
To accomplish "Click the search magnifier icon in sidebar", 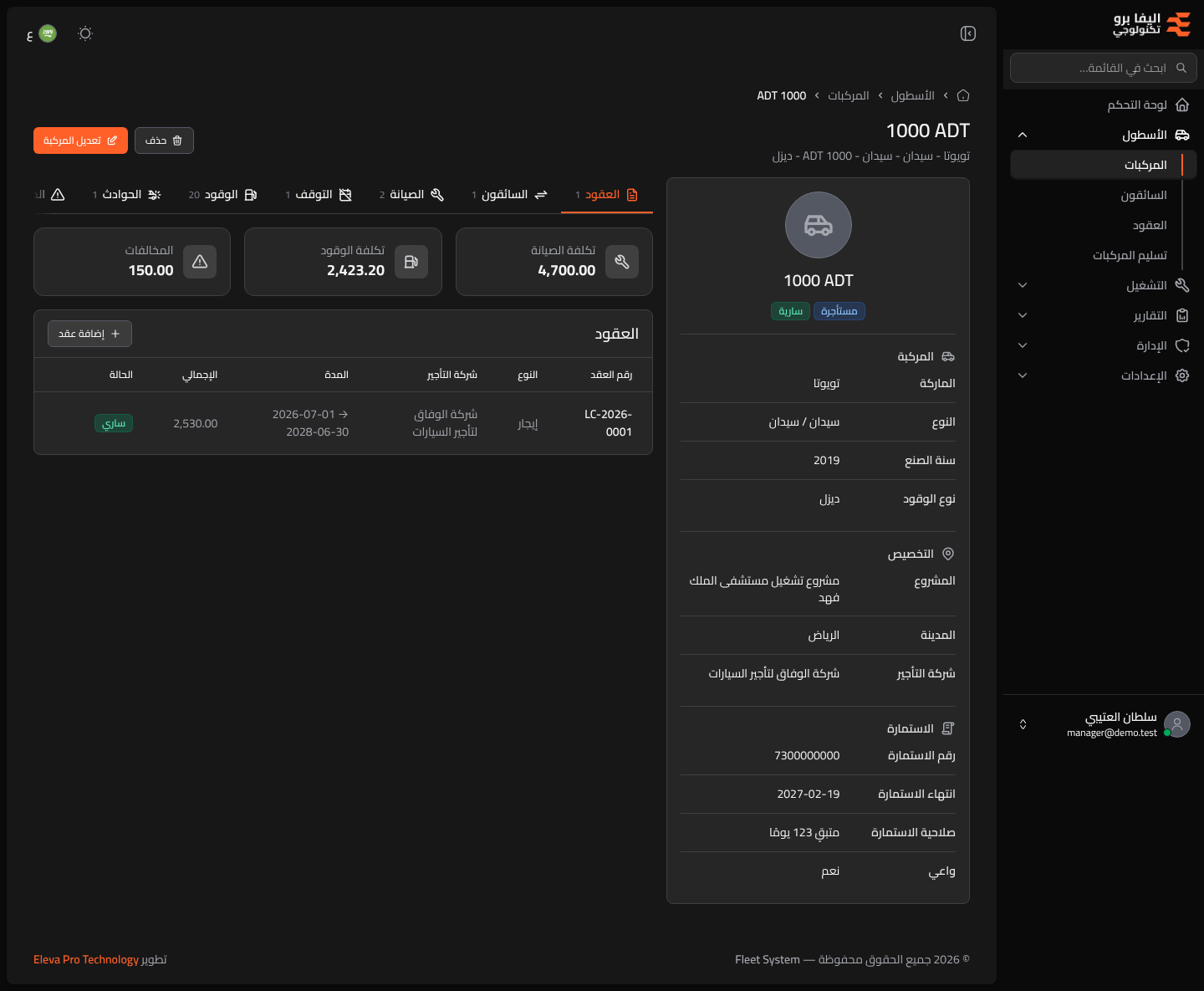I will (x=1181, y=68).
